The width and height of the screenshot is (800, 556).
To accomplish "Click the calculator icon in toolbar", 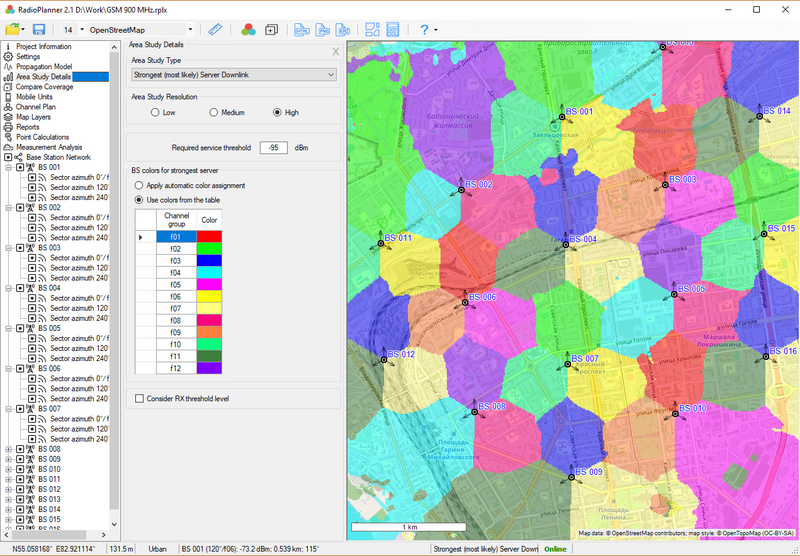I will coord(391,30).
